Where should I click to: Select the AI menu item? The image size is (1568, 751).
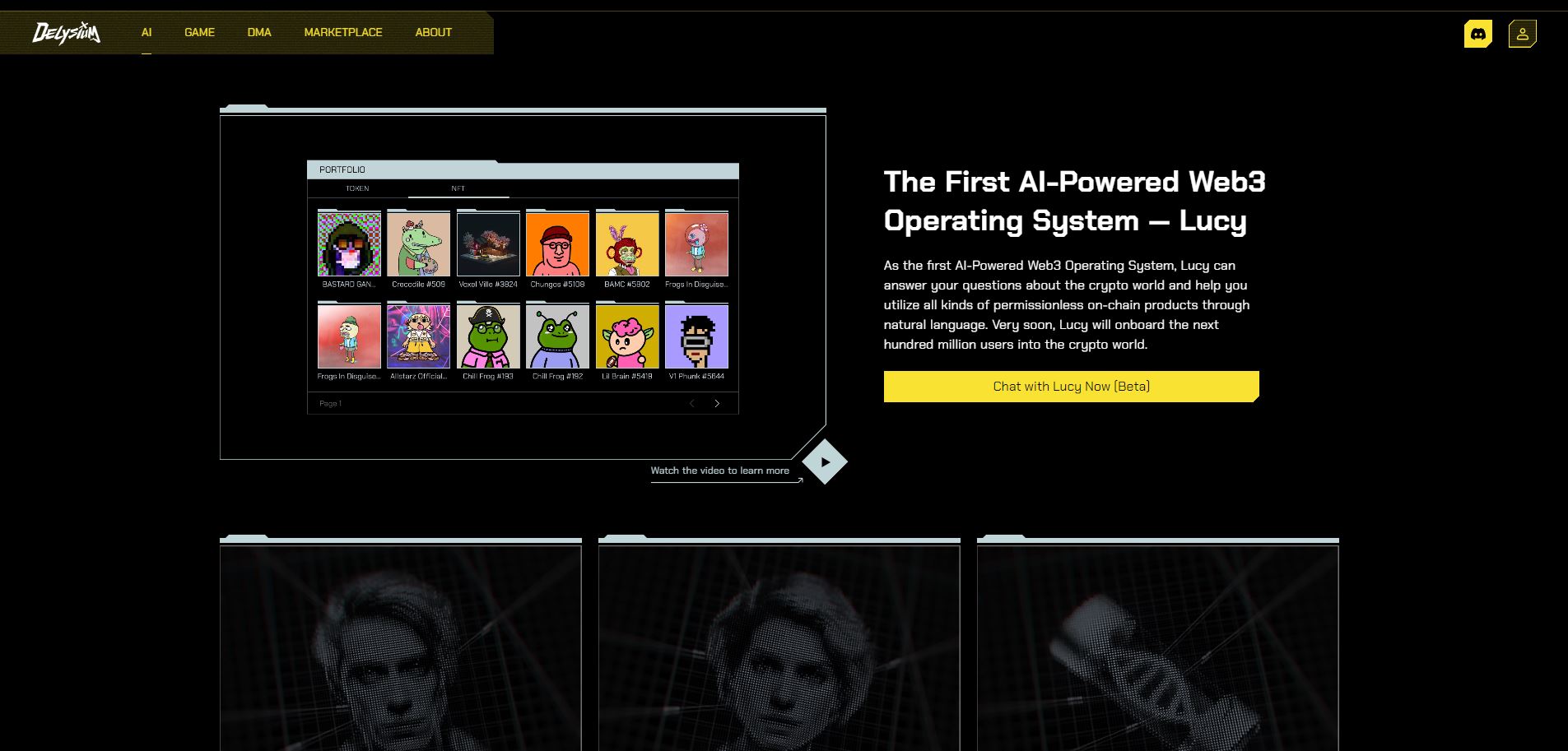click(147, 32)
